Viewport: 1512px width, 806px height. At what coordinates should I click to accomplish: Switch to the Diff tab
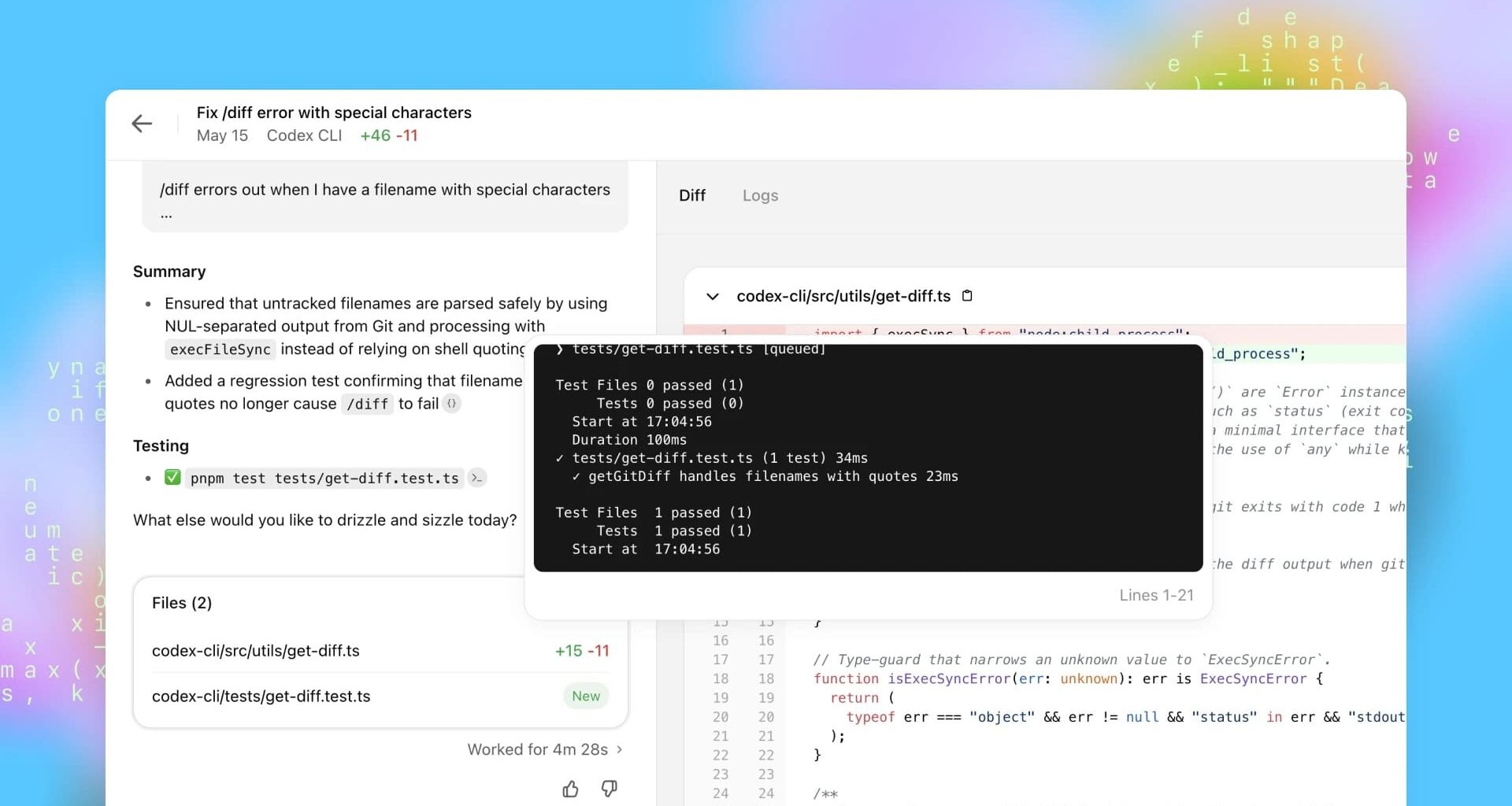692,195
